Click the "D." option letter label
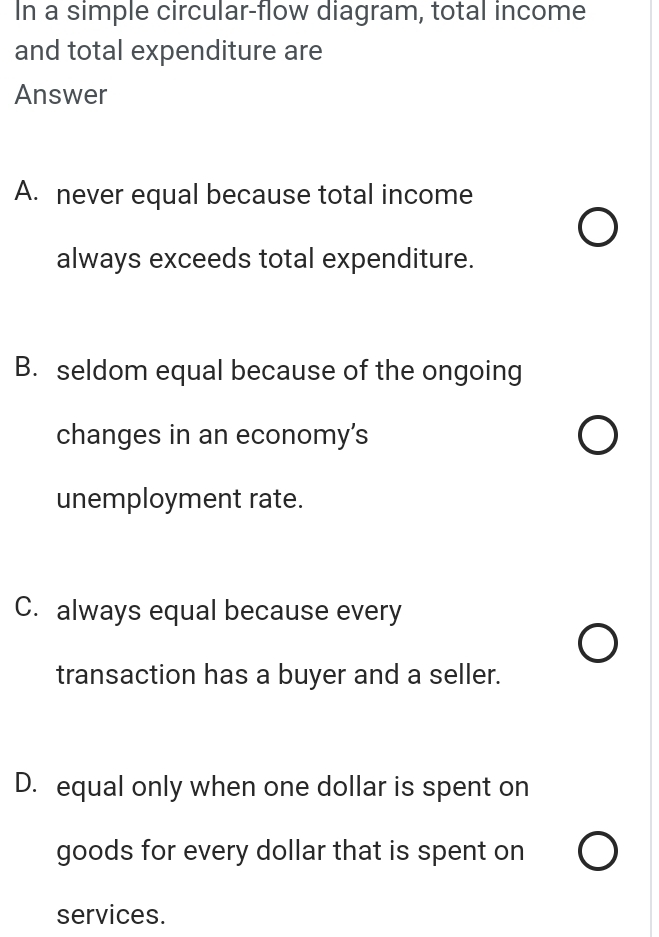This screenshot has height=937, width=659. pyautogui.click(x=28, y=784)
